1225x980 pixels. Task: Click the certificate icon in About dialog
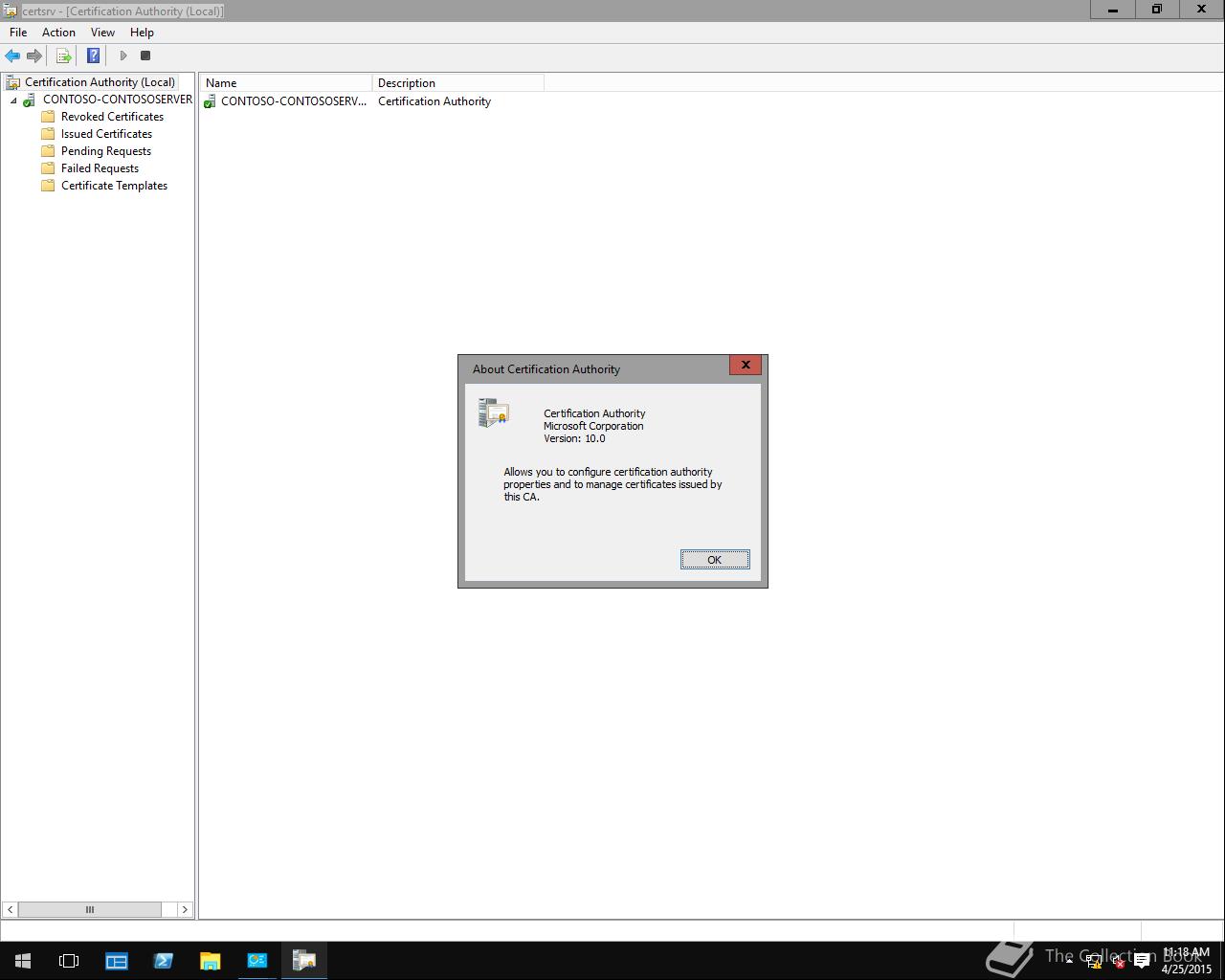pyautogui.click(x=494, y=413)
